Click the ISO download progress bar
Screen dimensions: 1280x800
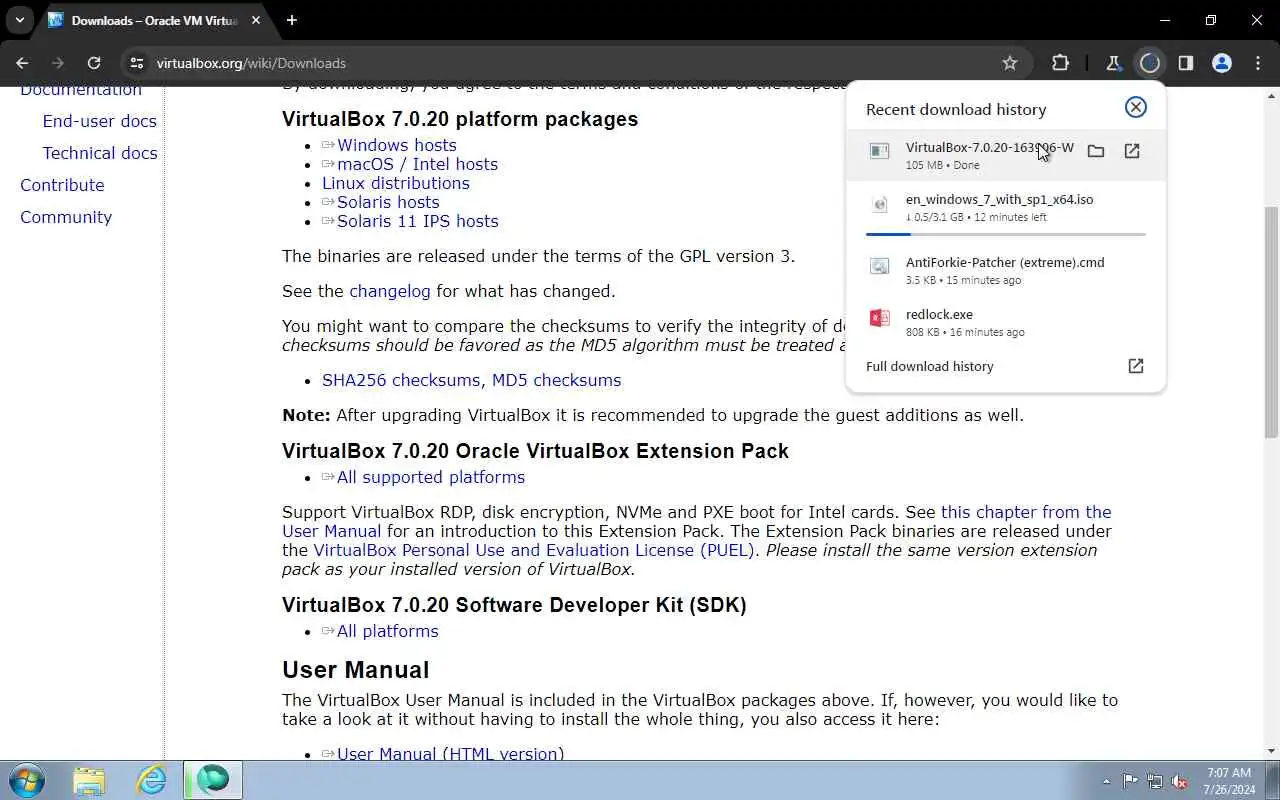pos(1006,234)
